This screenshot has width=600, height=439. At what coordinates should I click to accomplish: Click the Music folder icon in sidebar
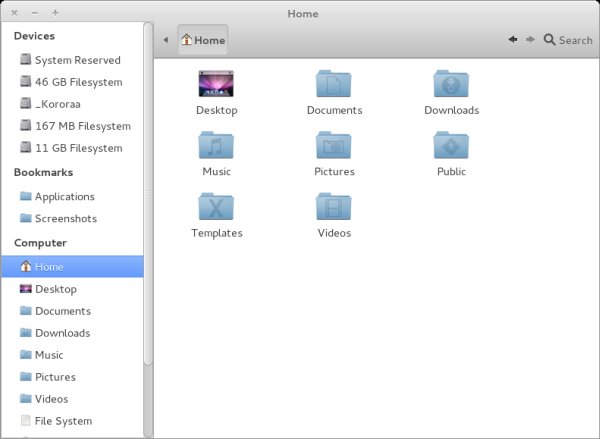click(25, 354)
